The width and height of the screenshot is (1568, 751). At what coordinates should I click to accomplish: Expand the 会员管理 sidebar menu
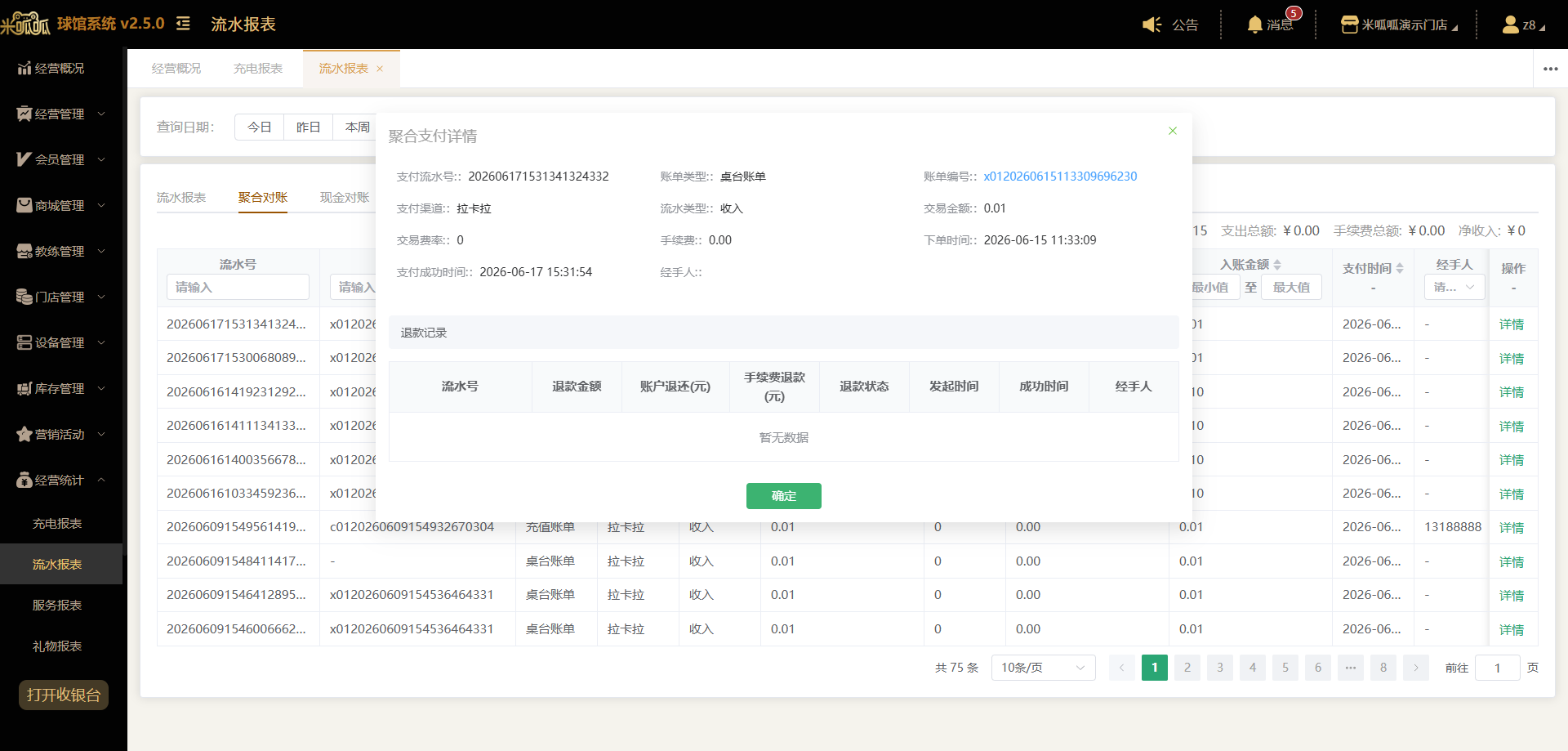[x=61, y=159]
